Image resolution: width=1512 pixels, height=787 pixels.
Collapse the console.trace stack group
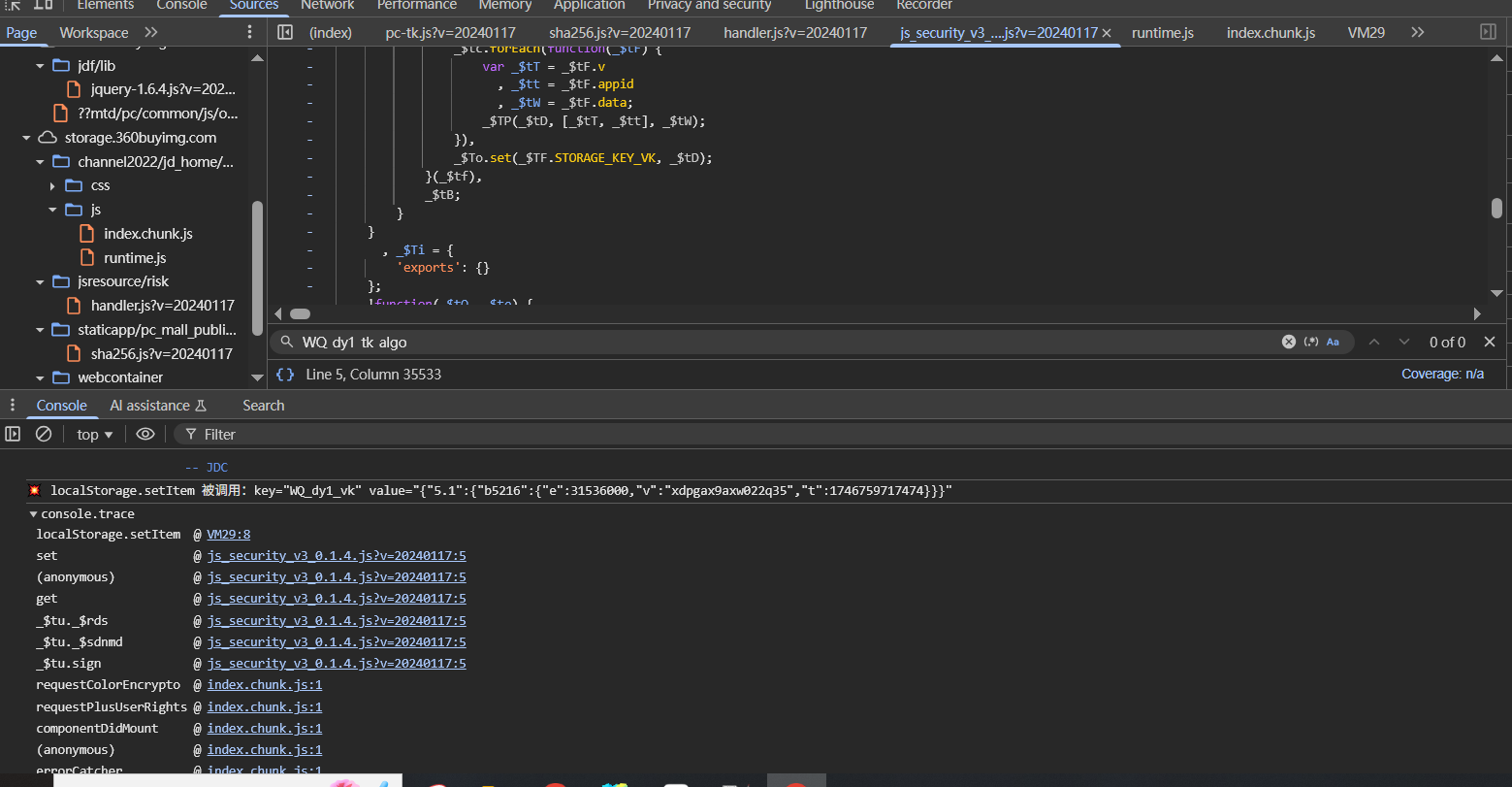(x=34, y=513)
